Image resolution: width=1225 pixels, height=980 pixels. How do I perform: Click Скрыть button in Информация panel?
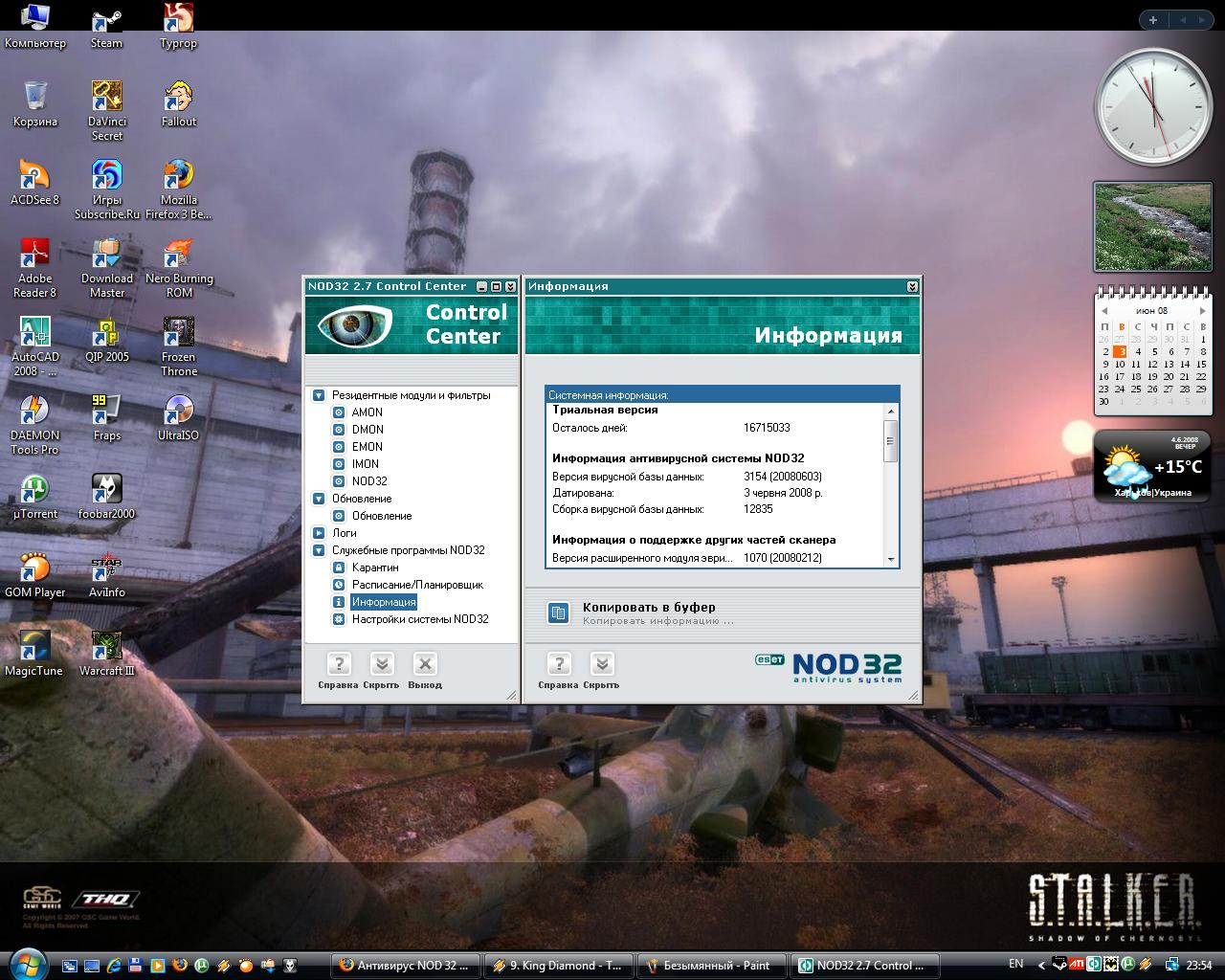[x=601, y=671]
